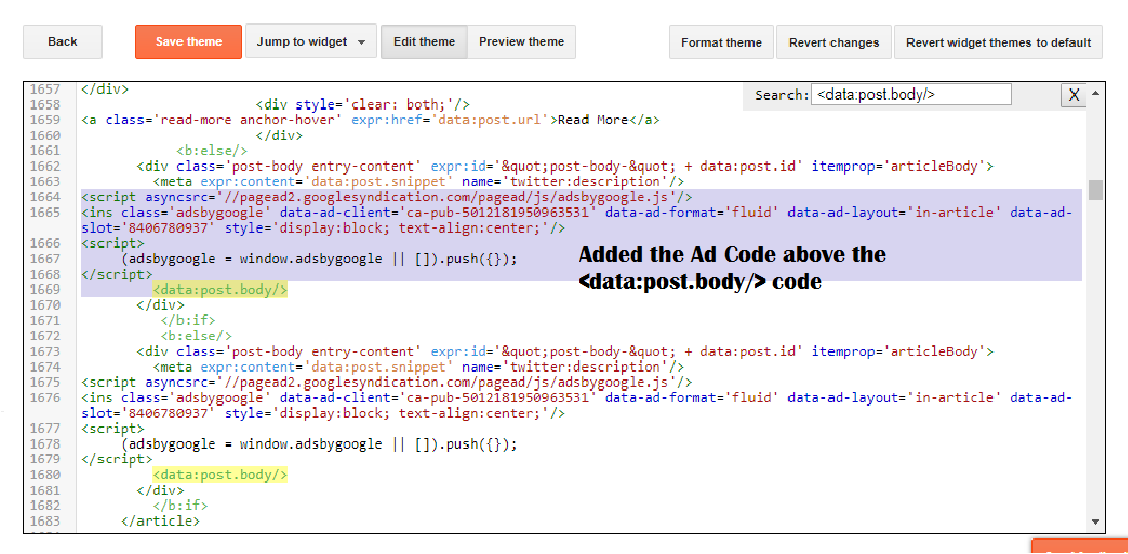Click push({}) statement on line 1678
The image size is (1128, 554).
pyautogui.click(x=319, y=445)
